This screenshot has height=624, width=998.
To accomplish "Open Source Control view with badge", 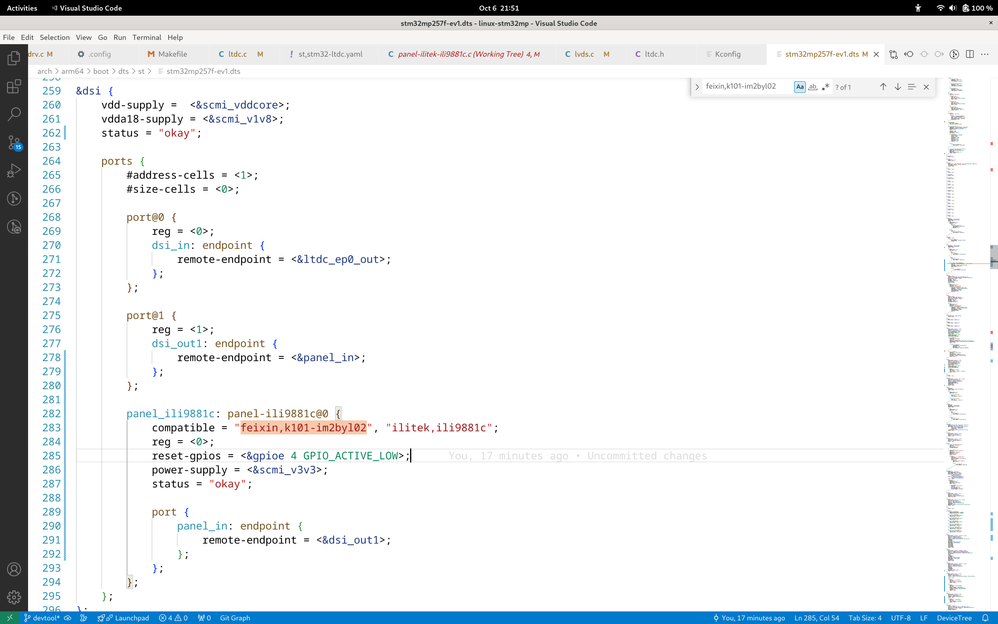I will click(x=14, y=143).
